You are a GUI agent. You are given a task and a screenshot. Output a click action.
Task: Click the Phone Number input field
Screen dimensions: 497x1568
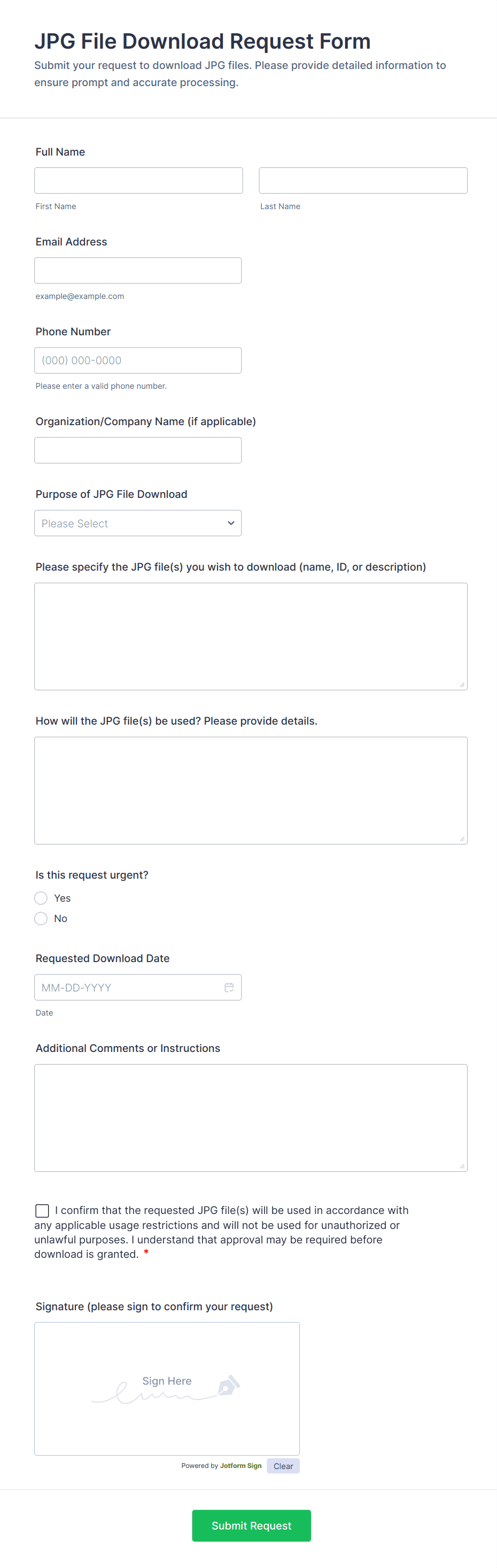[x=137, y=360]
